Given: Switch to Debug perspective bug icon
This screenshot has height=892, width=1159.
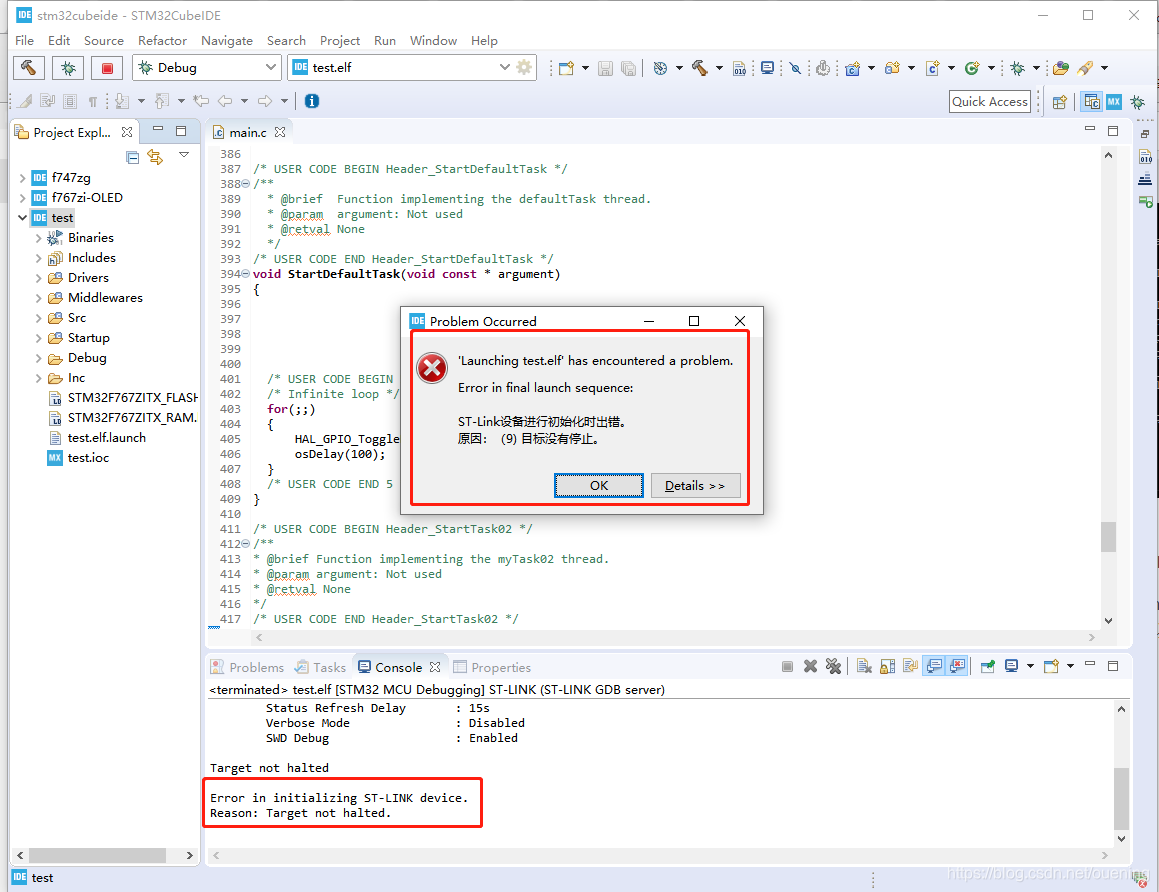Looking at the screenshot, I should point(1137,102).
